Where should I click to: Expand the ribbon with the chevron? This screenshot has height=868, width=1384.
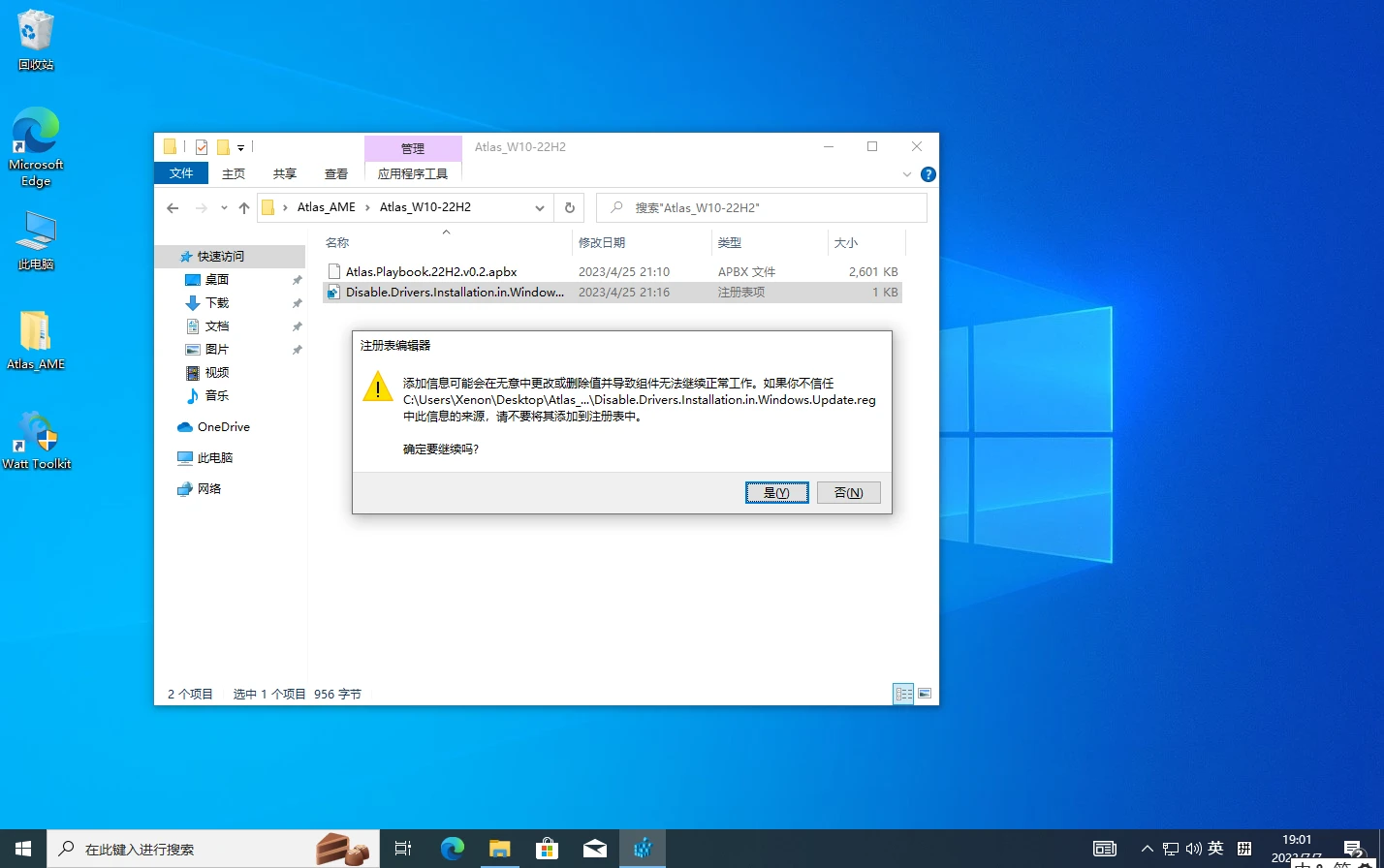pos(907,174)
